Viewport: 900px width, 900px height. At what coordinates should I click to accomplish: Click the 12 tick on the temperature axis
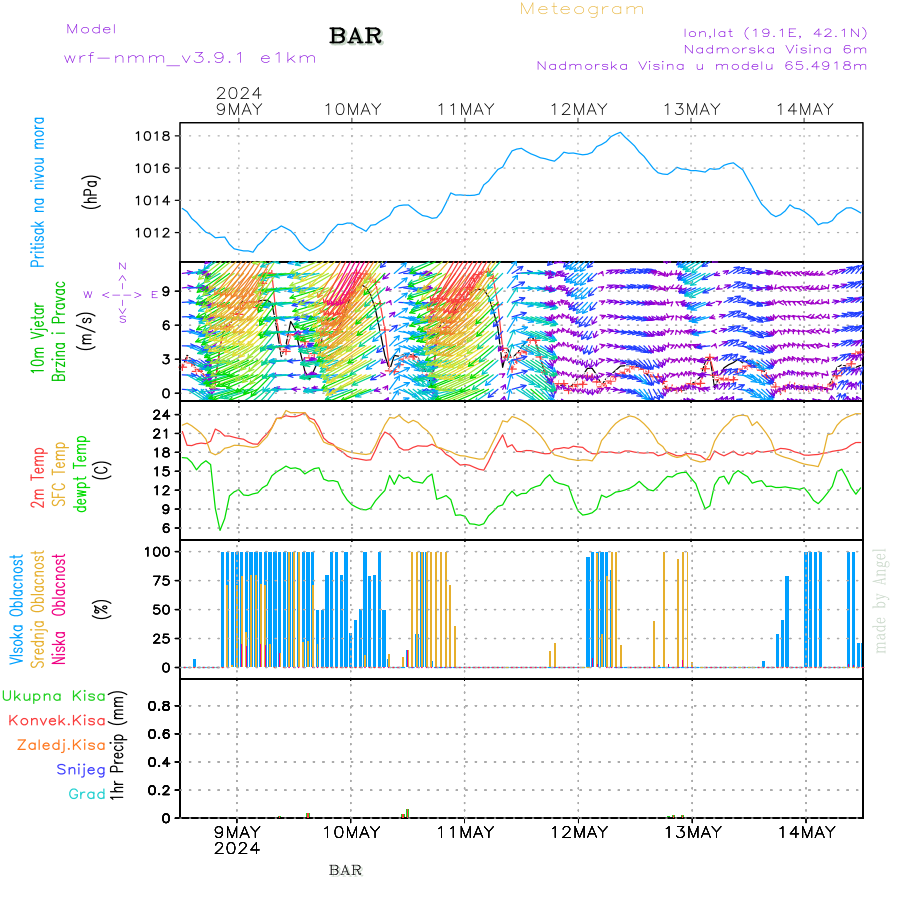[x=161, y=490]
